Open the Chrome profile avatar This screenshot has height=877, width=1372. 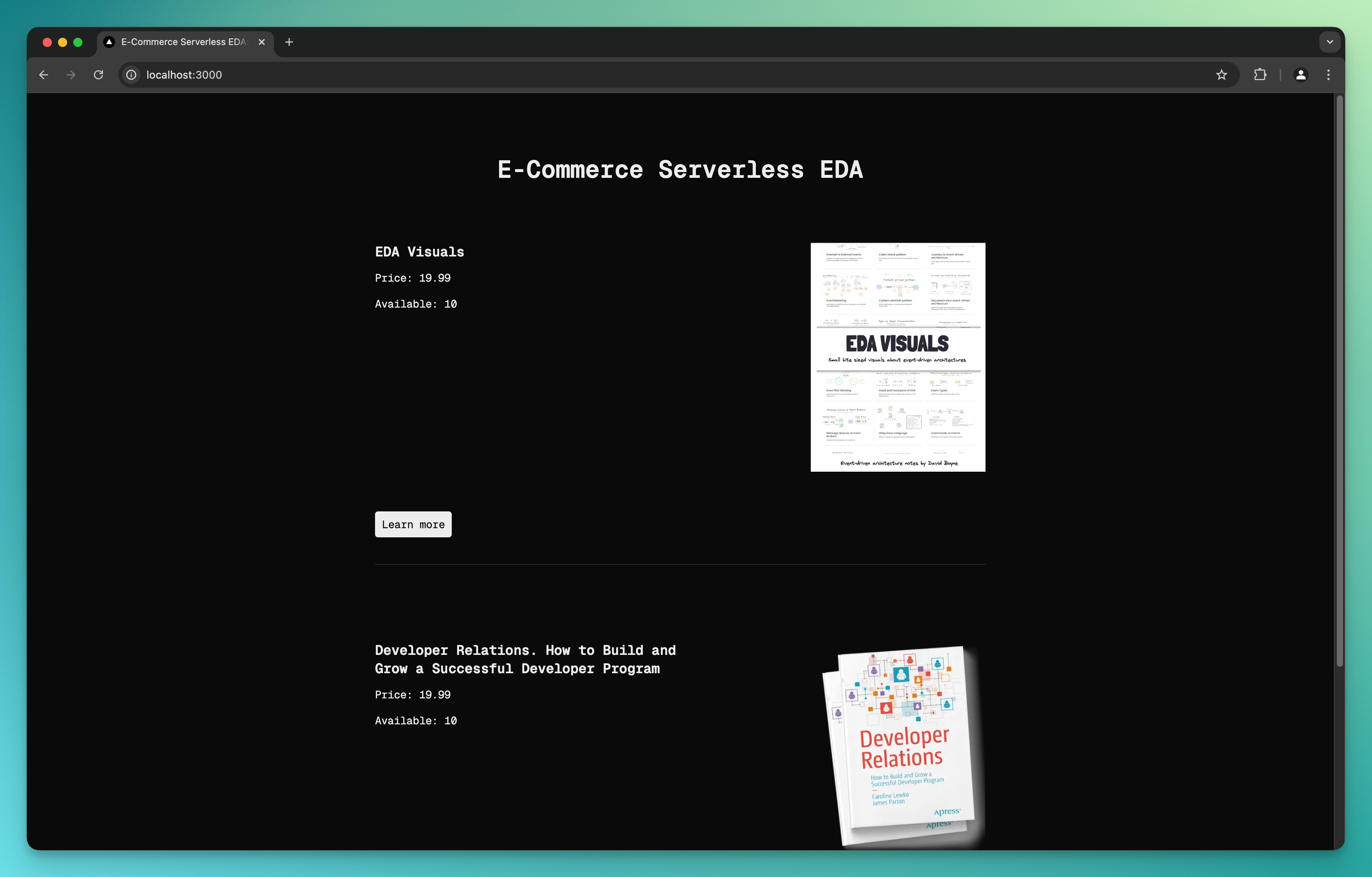(1301, 75)
